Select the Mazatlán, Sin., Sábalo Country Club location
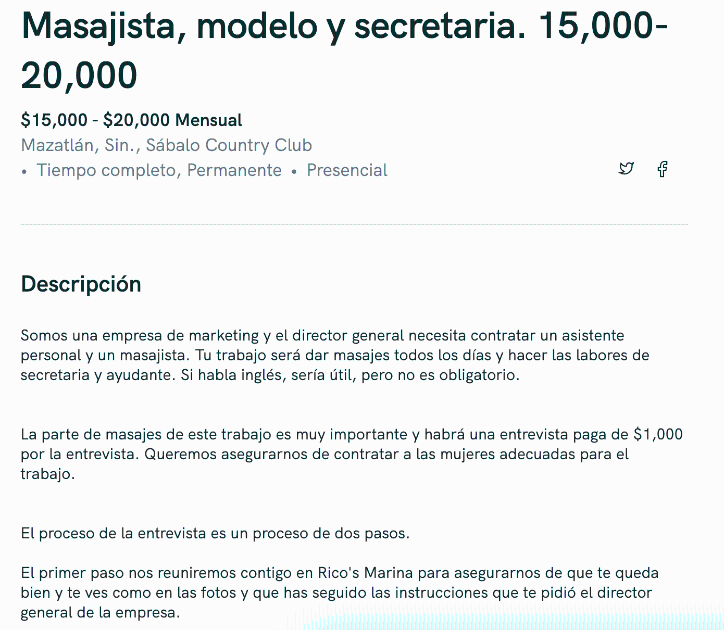The width and height of the screenshot is (724, 630). point(166,145)
